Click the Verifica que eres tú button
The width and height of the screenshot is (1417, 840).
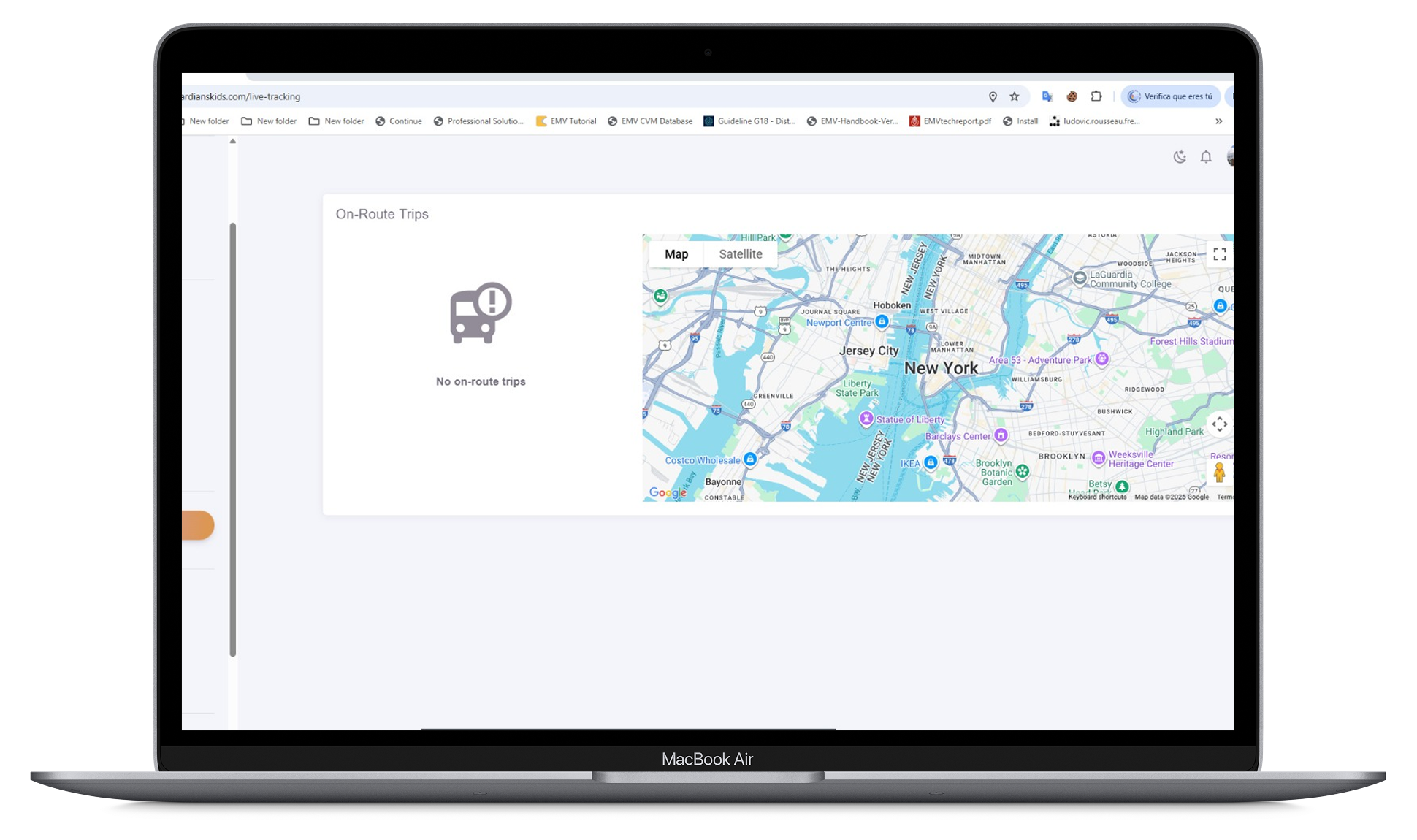click(x=1170, y=96)
